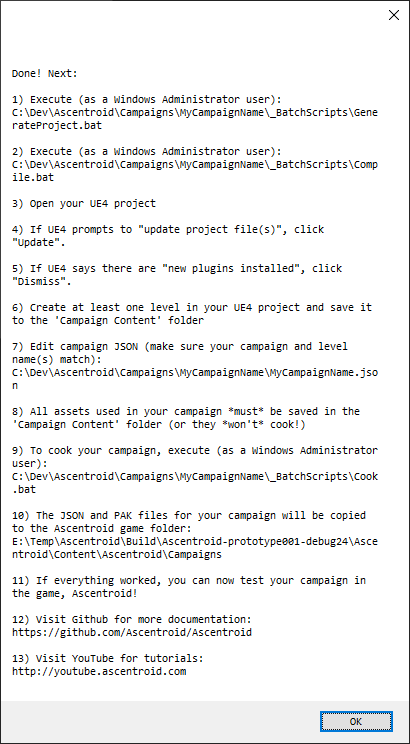Click the "To cook your campaign" line
The height and width of the screenshot is (744, 410).
[x=195, y=456]
